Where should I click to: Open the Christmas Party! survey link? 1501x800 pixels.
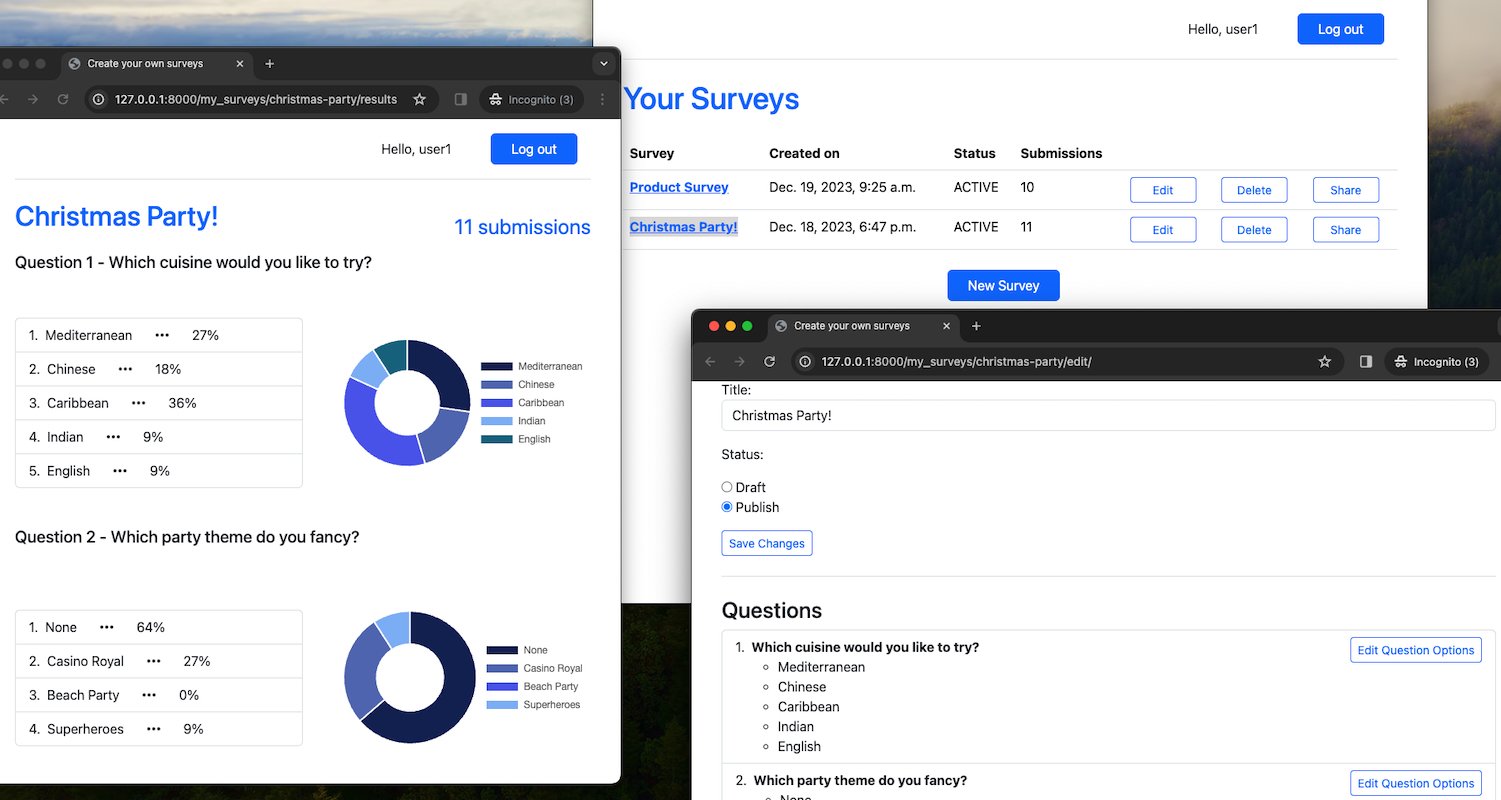pyautogui.click(x=683, y=227)
